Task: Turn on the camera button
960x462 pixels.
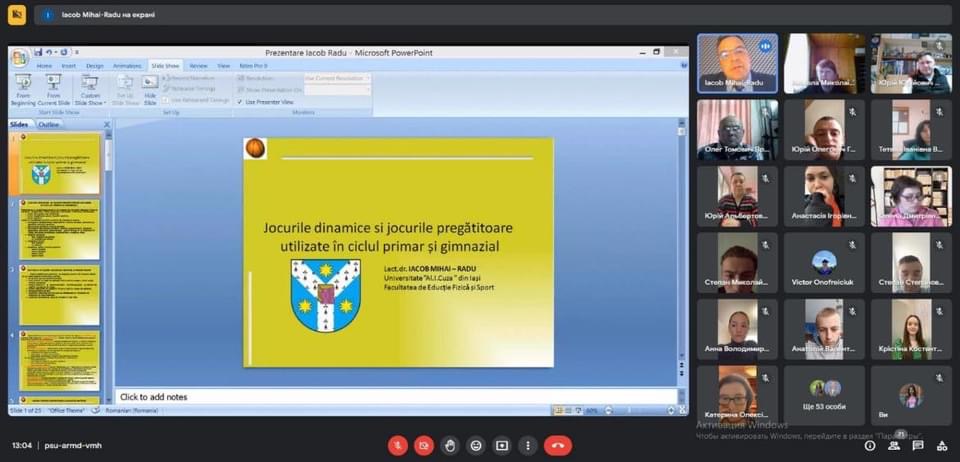Action: [x=424, y=445]
